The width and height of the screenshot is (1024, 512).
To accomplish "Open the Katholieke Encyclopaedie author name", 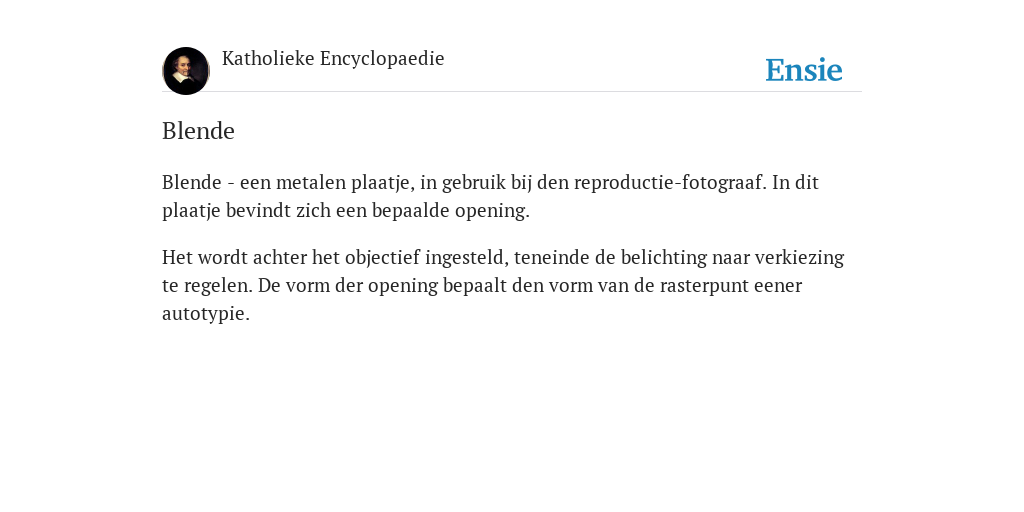I will point(333,59).
